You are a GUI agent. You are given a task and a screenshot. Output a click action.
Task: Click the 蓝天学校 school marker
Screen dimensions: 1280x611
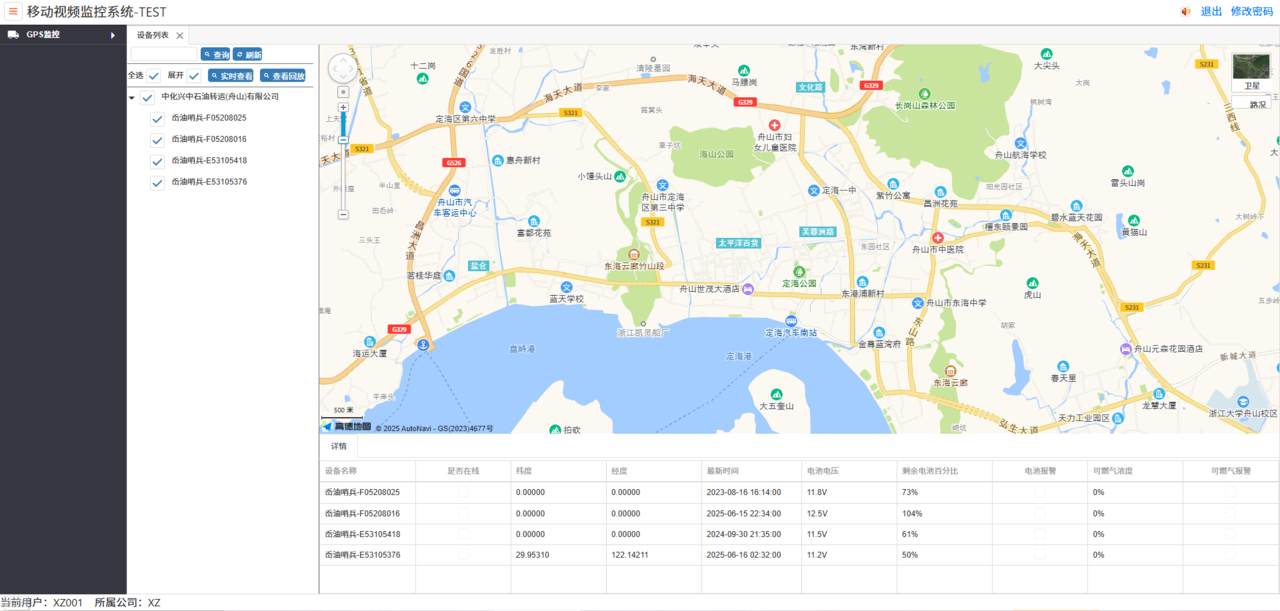point(566,287)
